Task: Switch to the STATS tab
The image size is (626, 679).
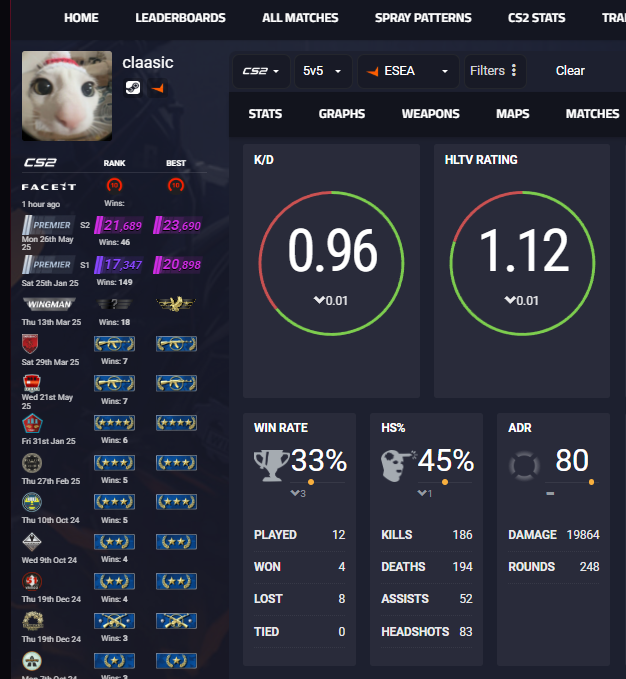Action: pos(265,114)
